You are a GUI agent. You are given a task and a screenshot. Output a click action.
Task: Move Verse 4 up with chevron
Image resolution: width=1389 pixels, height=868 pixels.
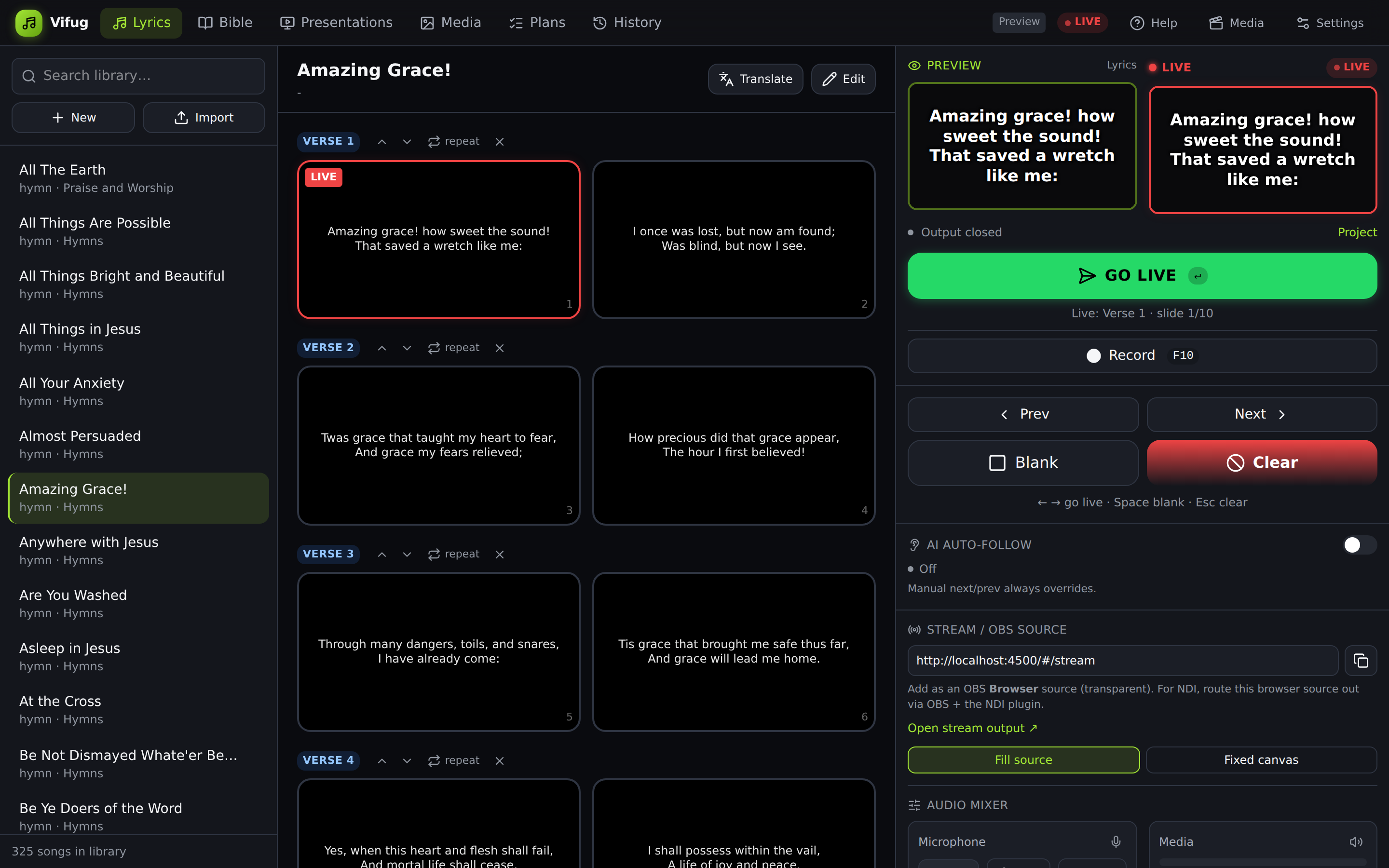[381, 760]
